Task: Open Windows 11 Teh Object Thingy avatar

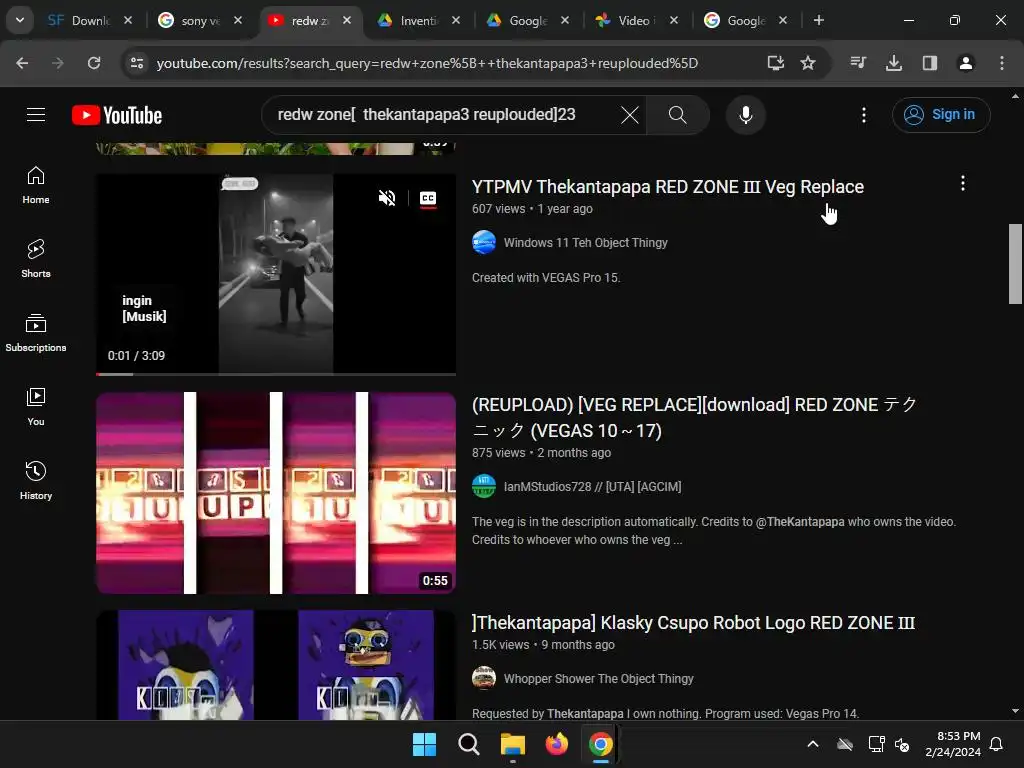Action: point(484,242)
